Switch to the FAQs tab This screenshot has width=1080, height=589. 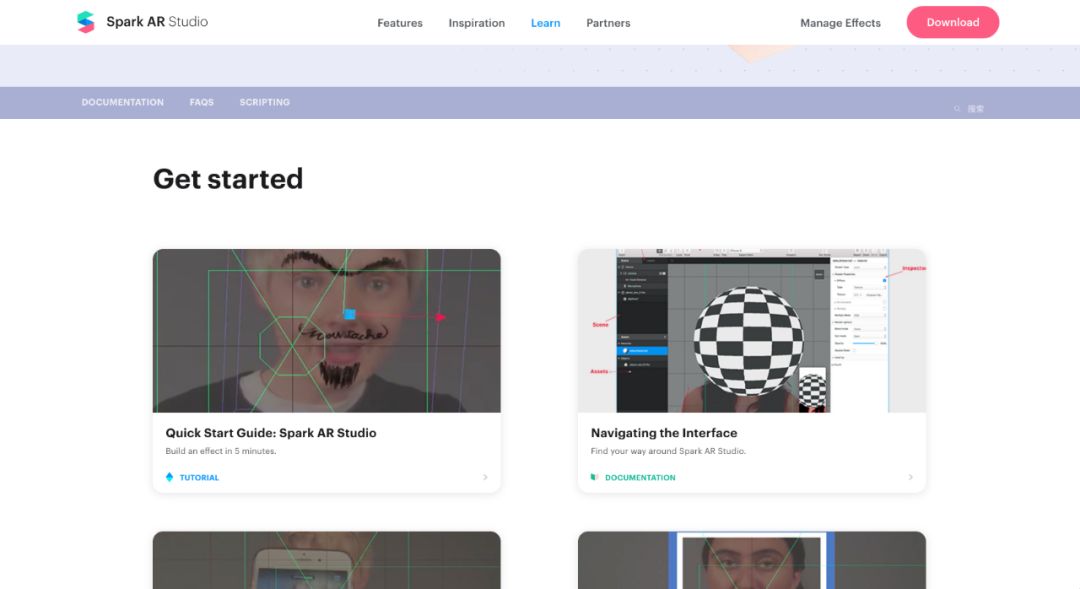(x=202, y=102)
